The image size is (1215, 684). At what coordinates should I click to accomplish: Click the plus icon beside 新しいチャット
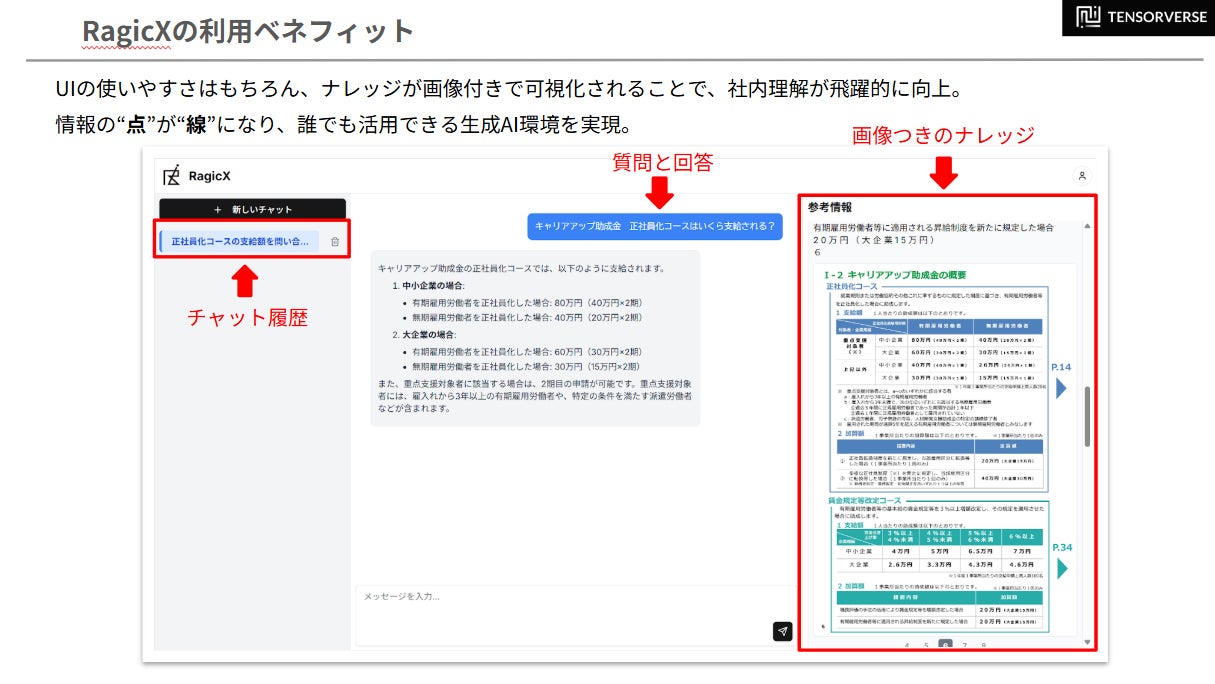[x=218, y=210]
